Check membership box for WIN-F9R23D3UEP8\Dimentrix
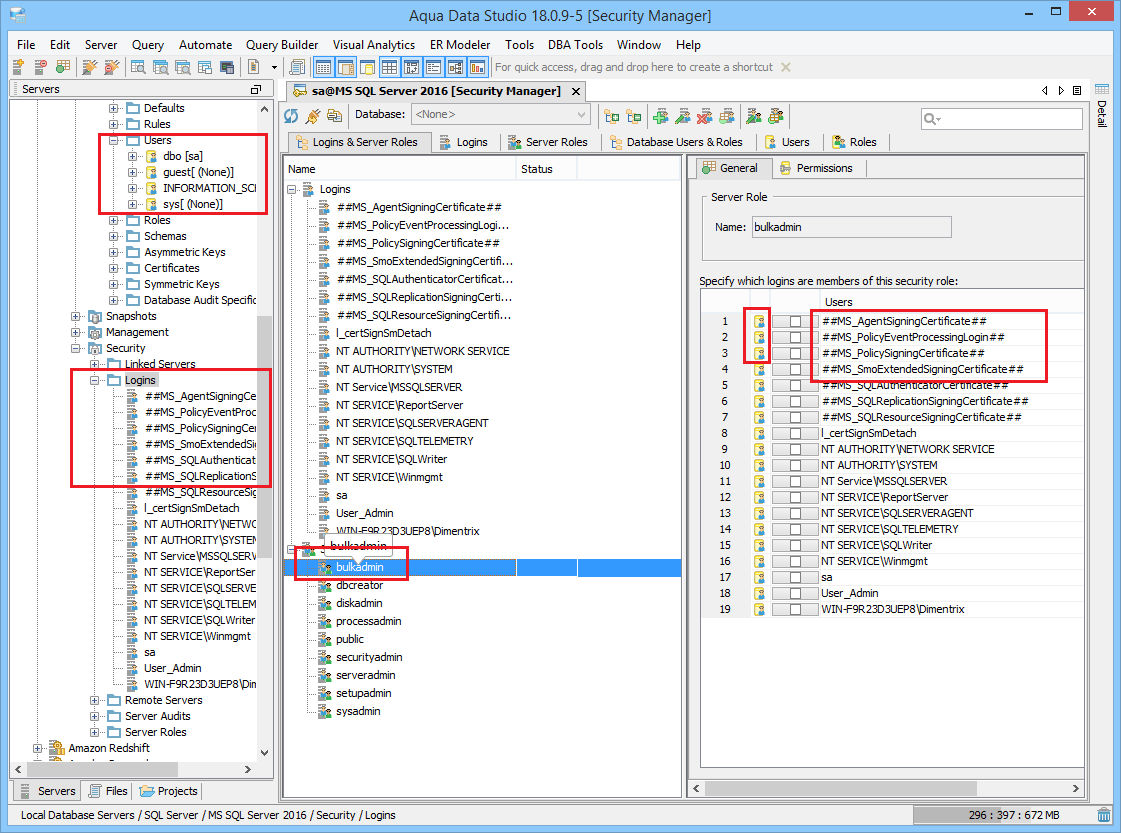This screenshot has height=833, width=1121. 795,610
